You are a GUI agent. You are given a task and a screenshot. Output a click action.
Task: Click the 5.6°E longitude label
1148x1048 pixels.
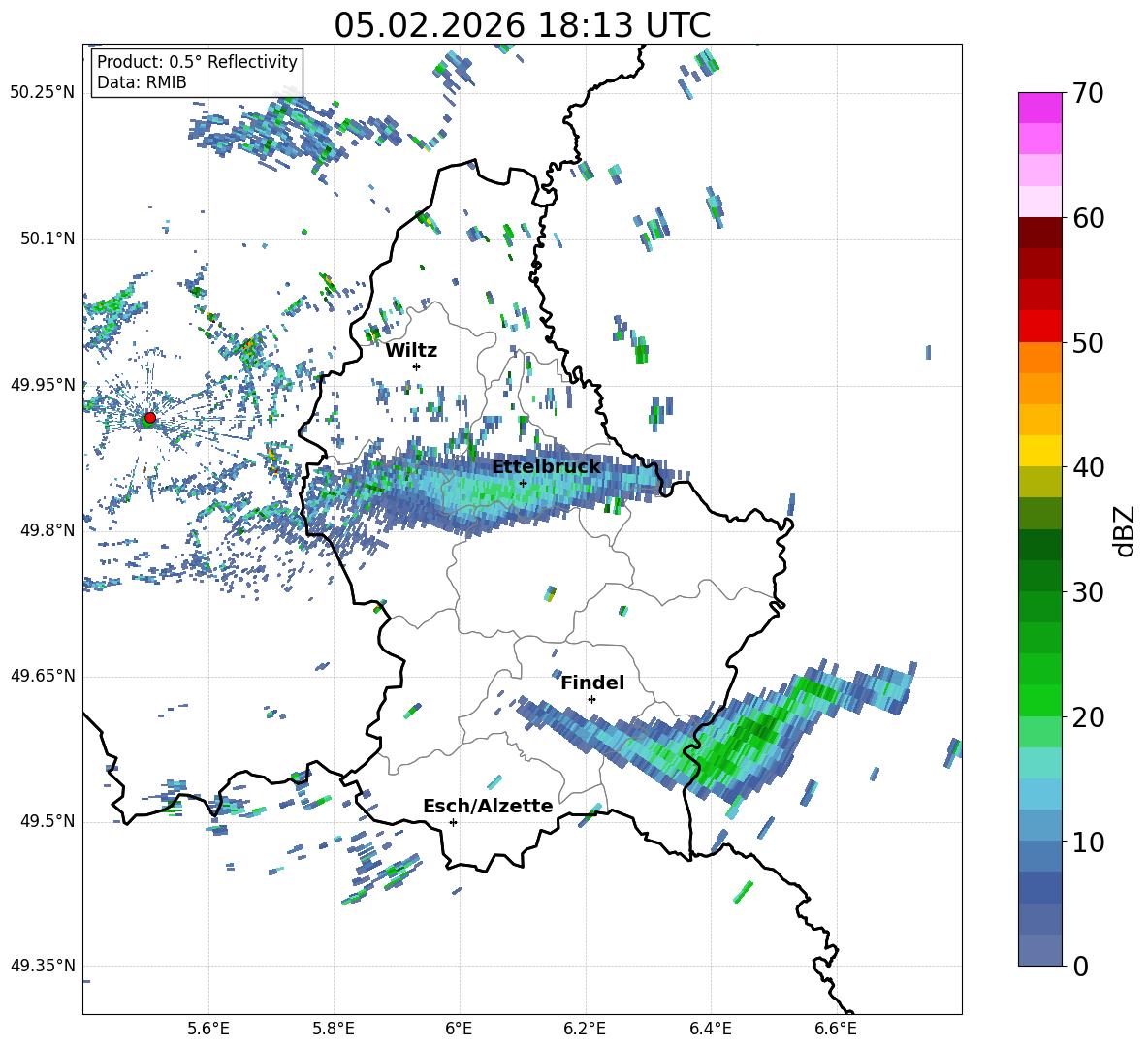point(208,1029)
